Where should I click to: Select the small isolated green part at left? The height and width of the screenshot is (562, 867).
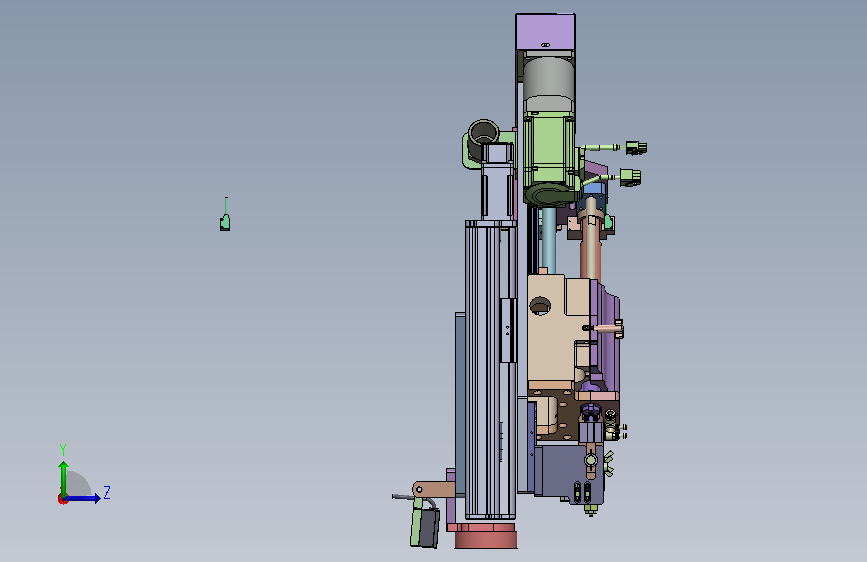coord(225,221)
